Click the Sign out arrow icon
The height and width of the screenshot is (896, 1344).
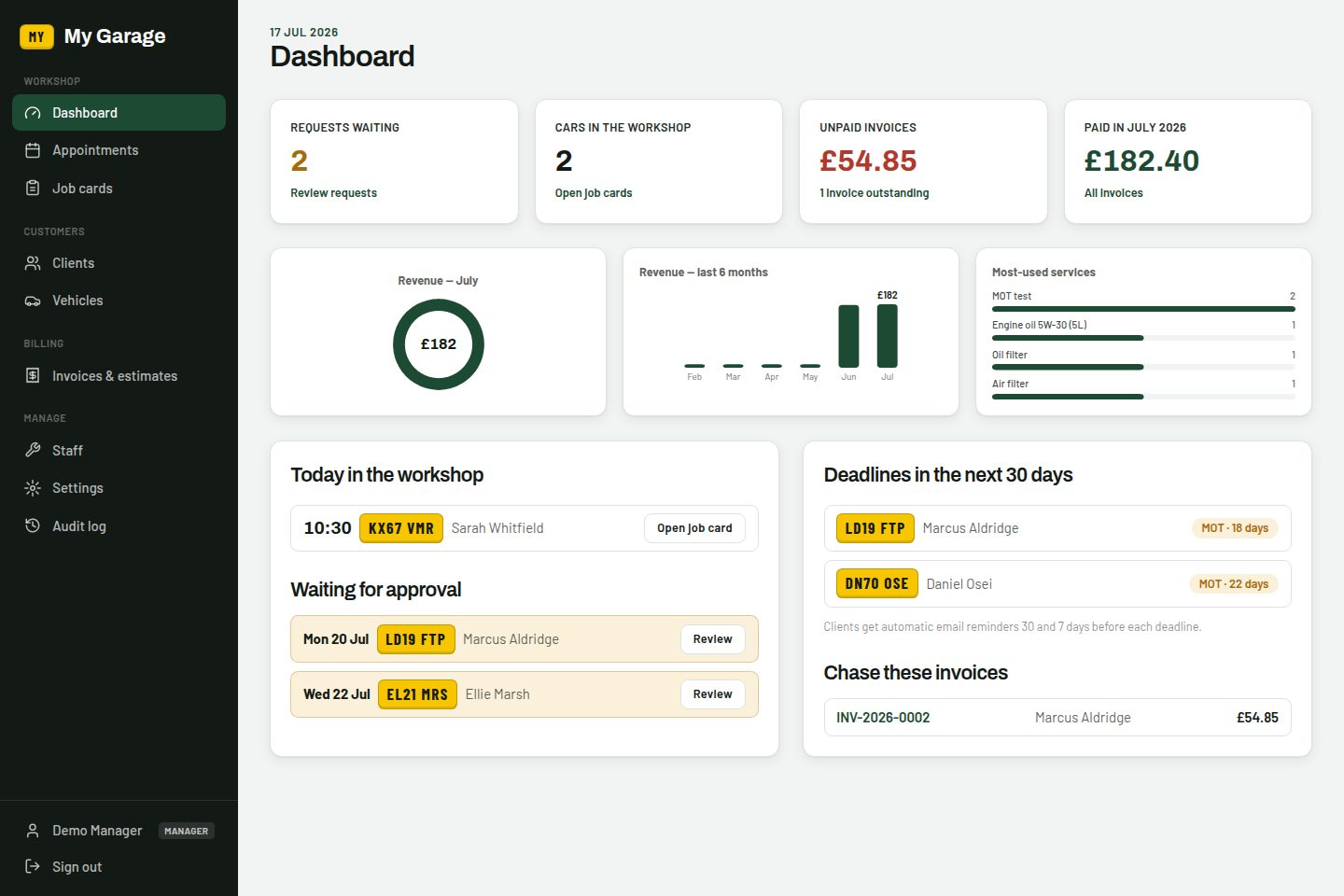point(33,867)
